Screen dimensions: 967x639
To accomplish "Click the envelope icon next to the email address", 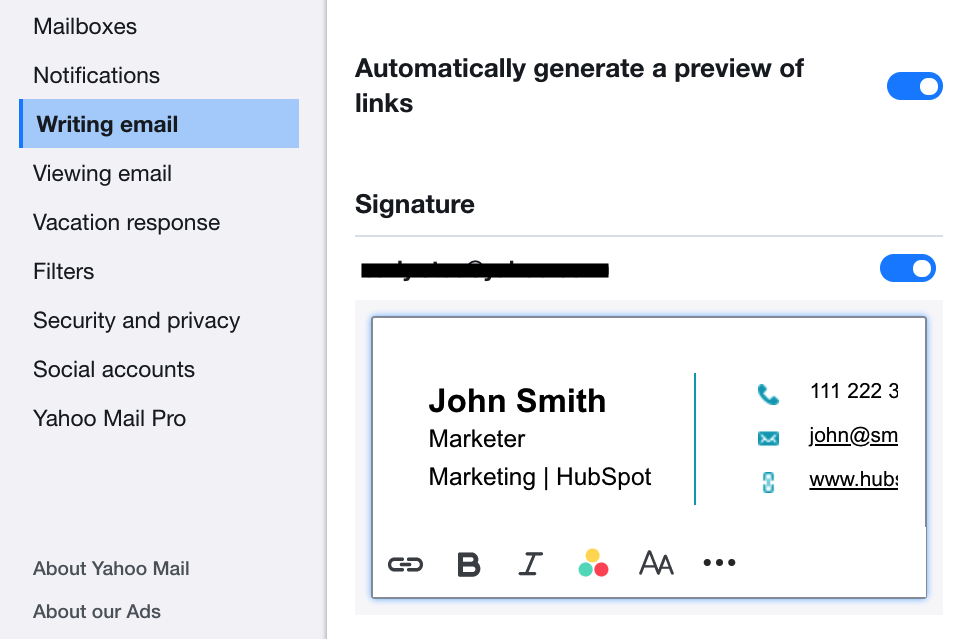I will [x=768, y=438].
